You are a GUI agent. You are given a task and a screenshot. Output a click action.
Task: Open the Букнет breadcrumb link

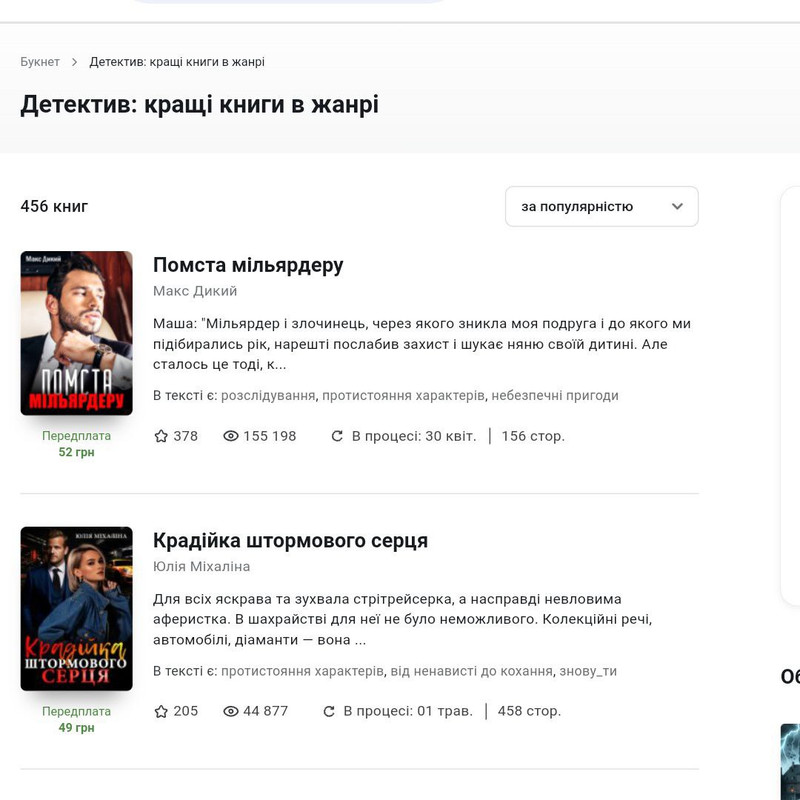tap(40, 62)
